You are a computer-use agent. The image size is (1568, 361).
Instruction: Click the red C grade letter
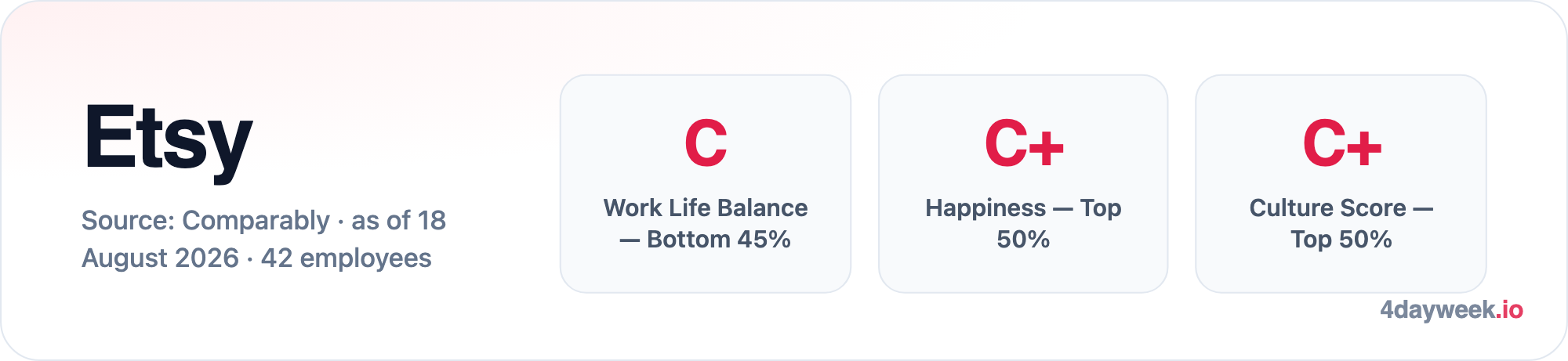(706, 143)
